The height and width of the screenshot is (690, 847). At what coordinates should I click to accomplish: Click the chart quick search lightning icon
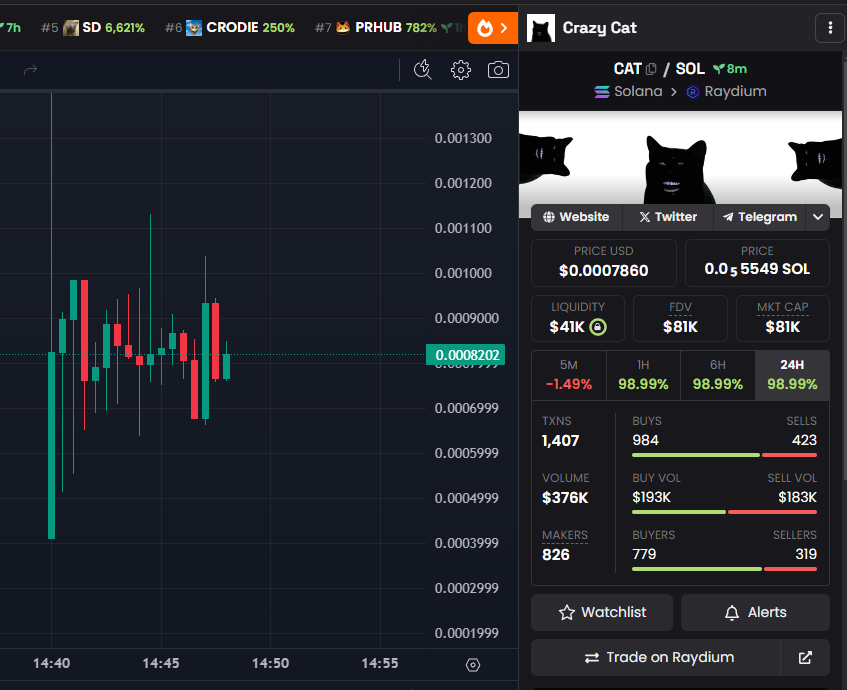tap(422, 70)
